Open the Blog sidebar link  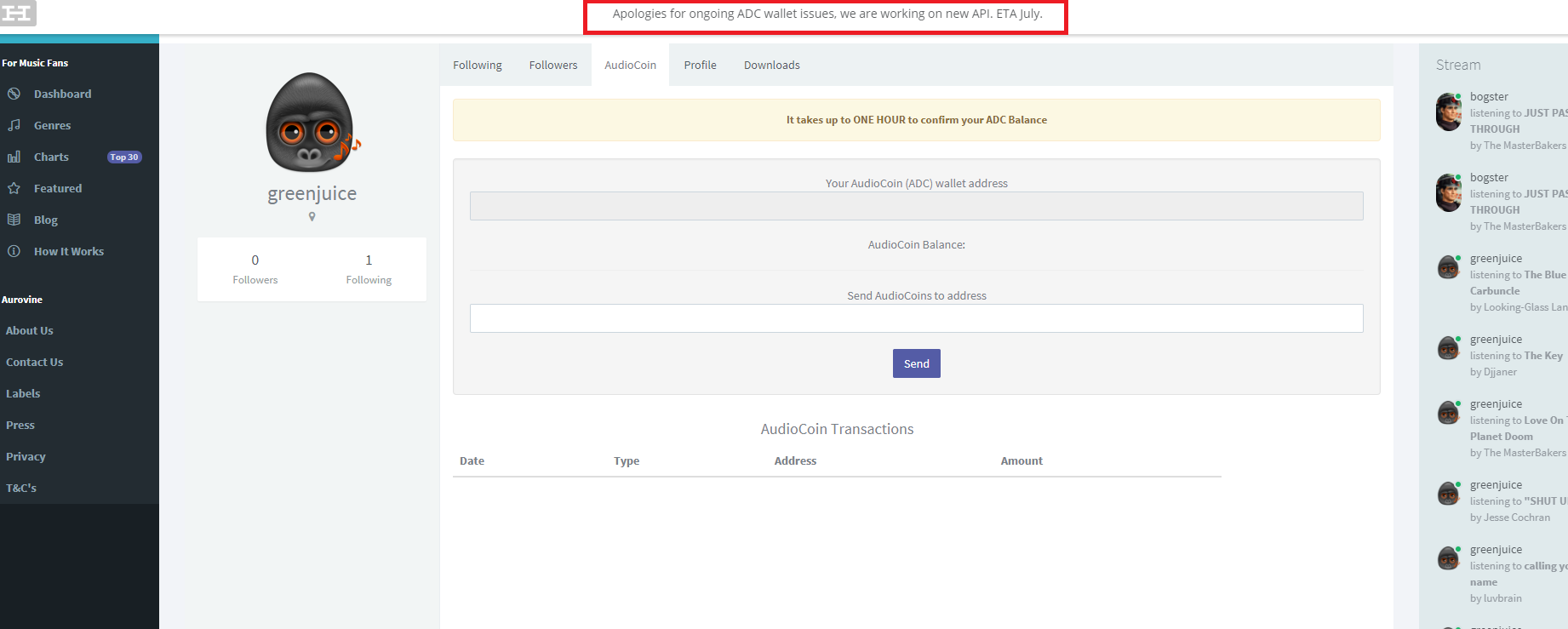[x=46, y=220]
